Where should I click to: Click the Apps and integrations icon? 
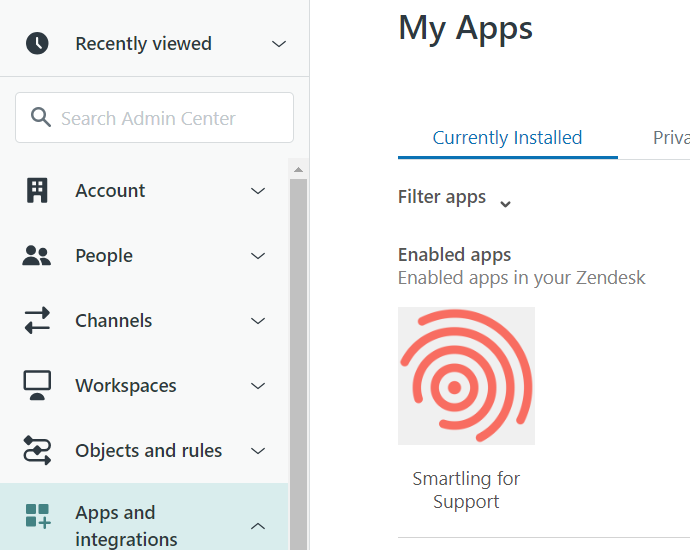[x=37, y=516]
